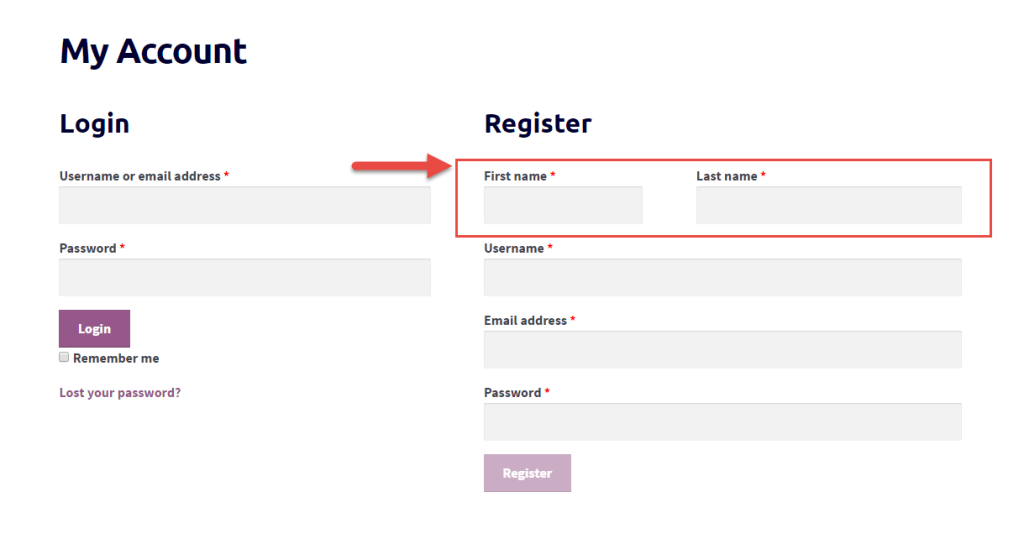This screenshot has height=544, width=1024.
Task: Click the Last name input field
Action: click(829, 205)
